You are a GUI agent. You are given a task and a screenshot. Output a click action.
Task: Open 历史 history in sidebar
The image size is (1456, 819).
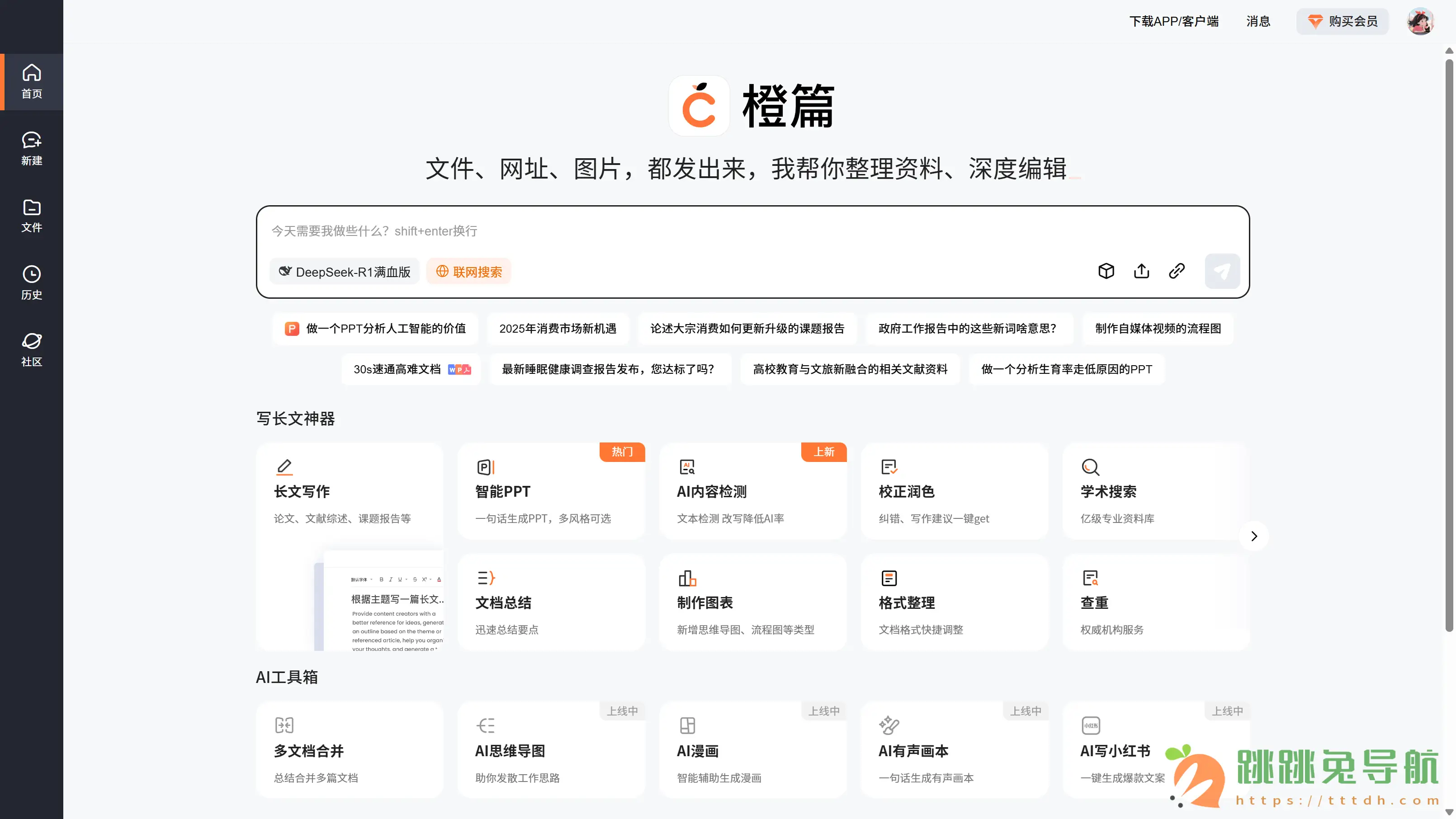click(x=32, y=283)
